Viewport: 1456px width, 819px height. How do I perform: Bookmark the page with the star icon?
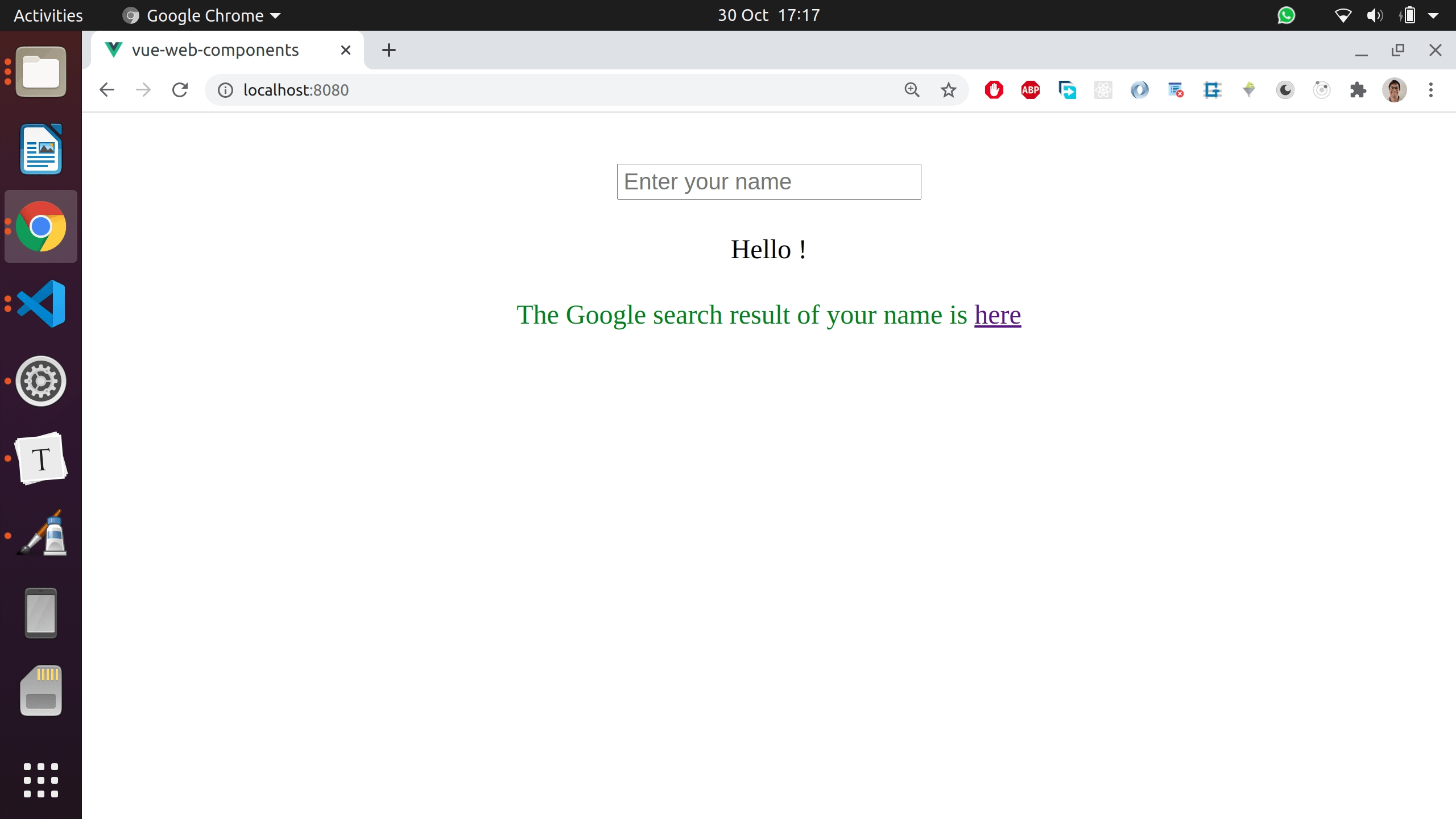point(948,89)
